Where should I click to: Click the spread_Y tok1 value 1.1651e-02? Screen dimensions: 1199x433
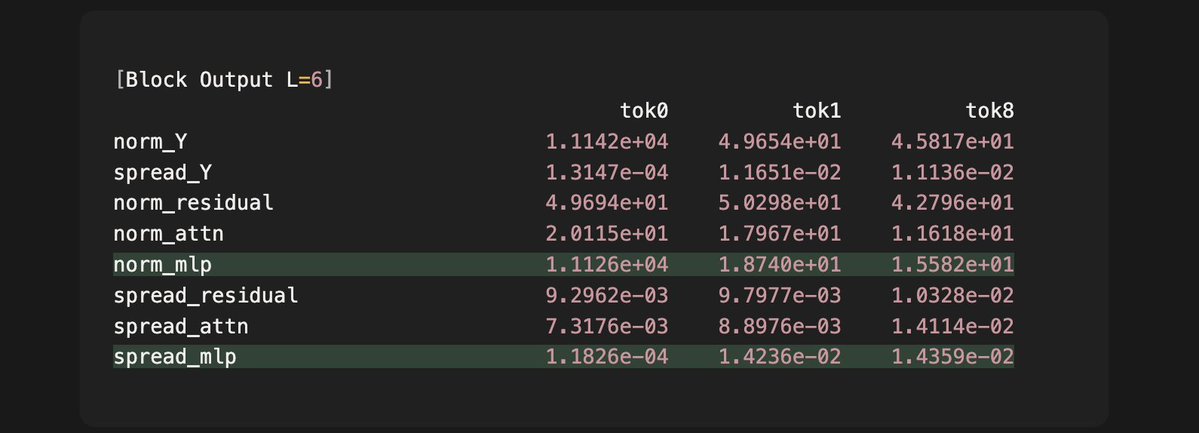point(780,173)
